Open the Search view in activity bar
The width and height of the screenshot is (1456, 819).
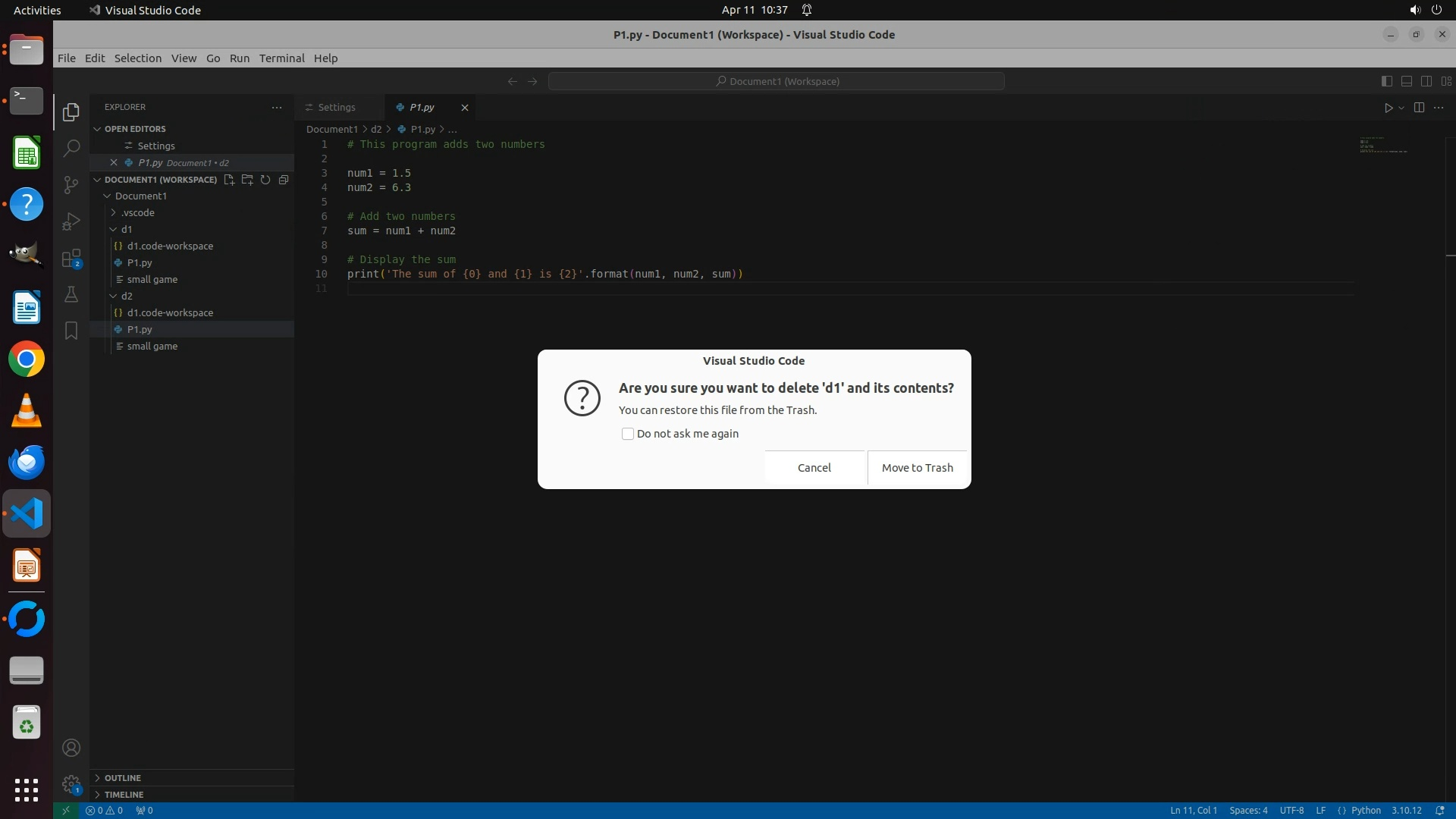[71, 148]
